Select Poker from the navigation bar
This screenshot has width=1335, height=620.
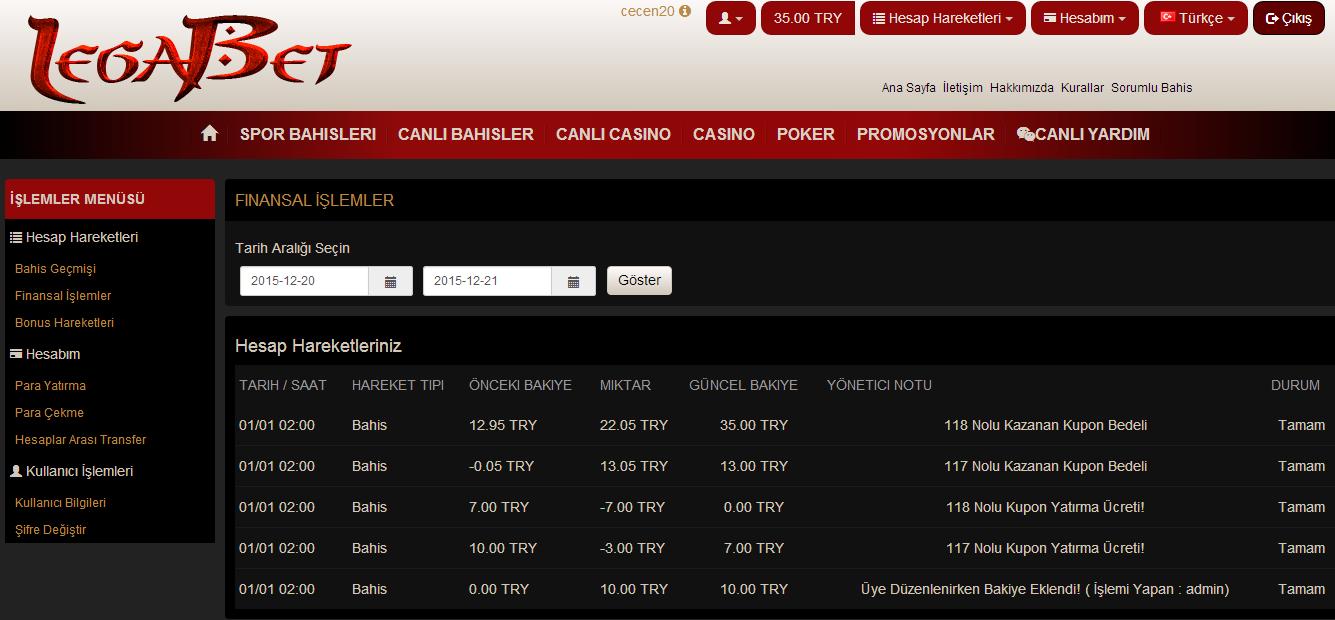[x=805, y=134]
